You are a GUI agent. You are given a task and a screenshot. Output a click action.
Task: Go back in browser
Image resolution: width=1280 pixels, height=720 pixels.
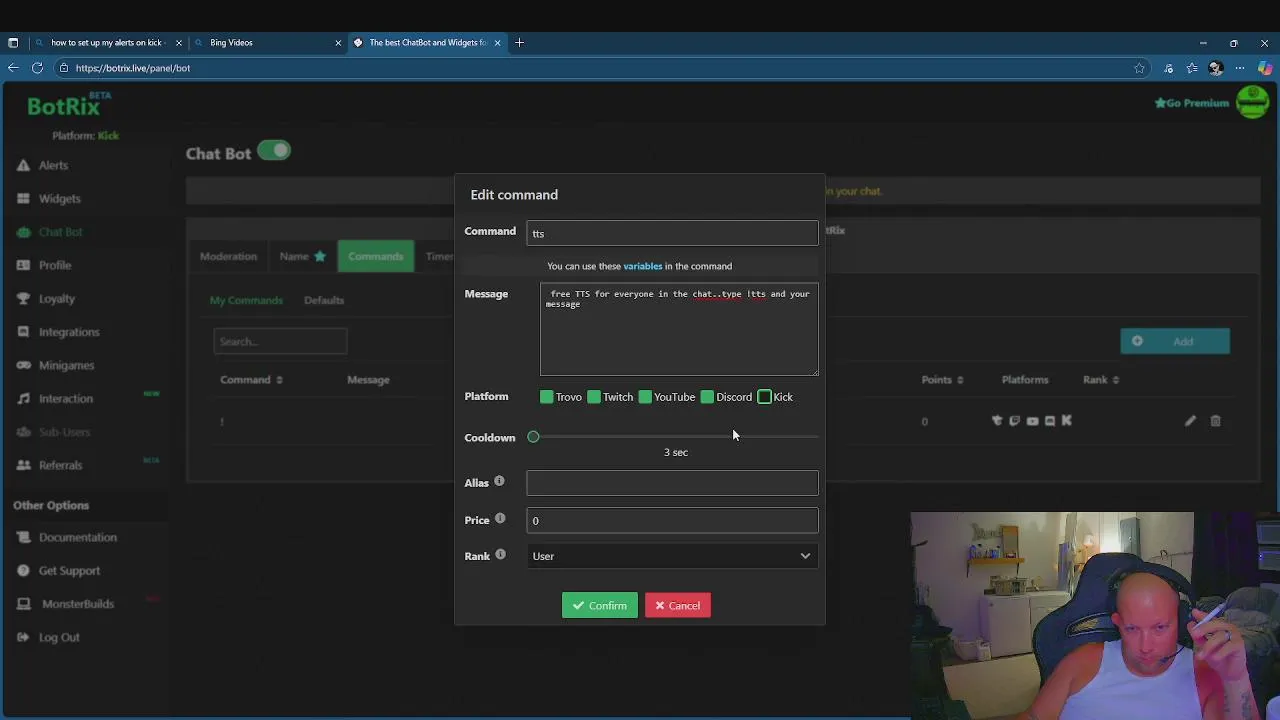(x=13, y=68)
